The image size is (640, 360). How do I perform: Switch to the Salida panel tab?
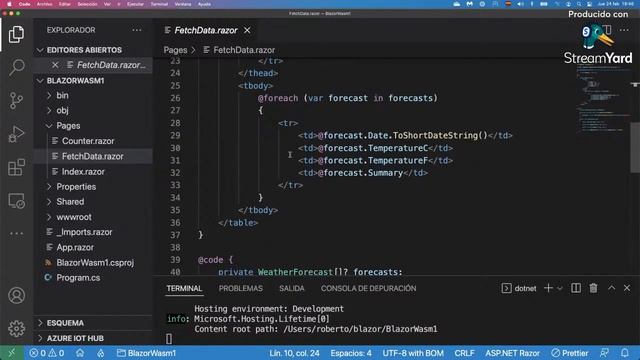point(291,288)
